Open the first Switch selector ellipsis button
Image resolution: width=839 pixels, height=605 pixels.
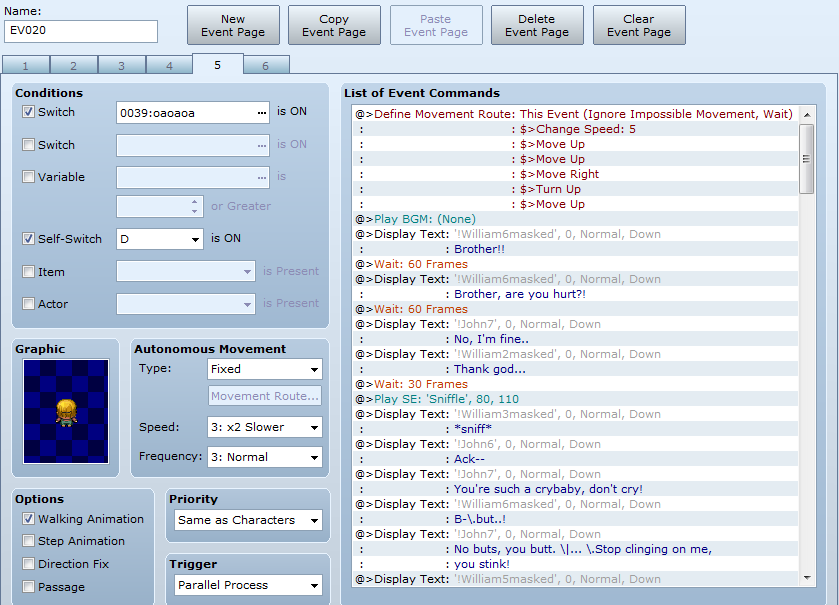click(x=262, y=113)
